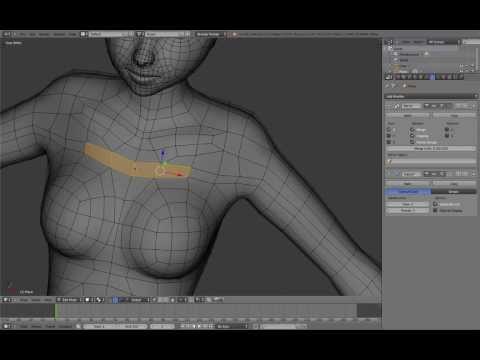Image resolution: width=480 pixels, height=360 pixels.
Task: Toggle Mirror Textures U checkbox
Action: [x=447, y=129]
